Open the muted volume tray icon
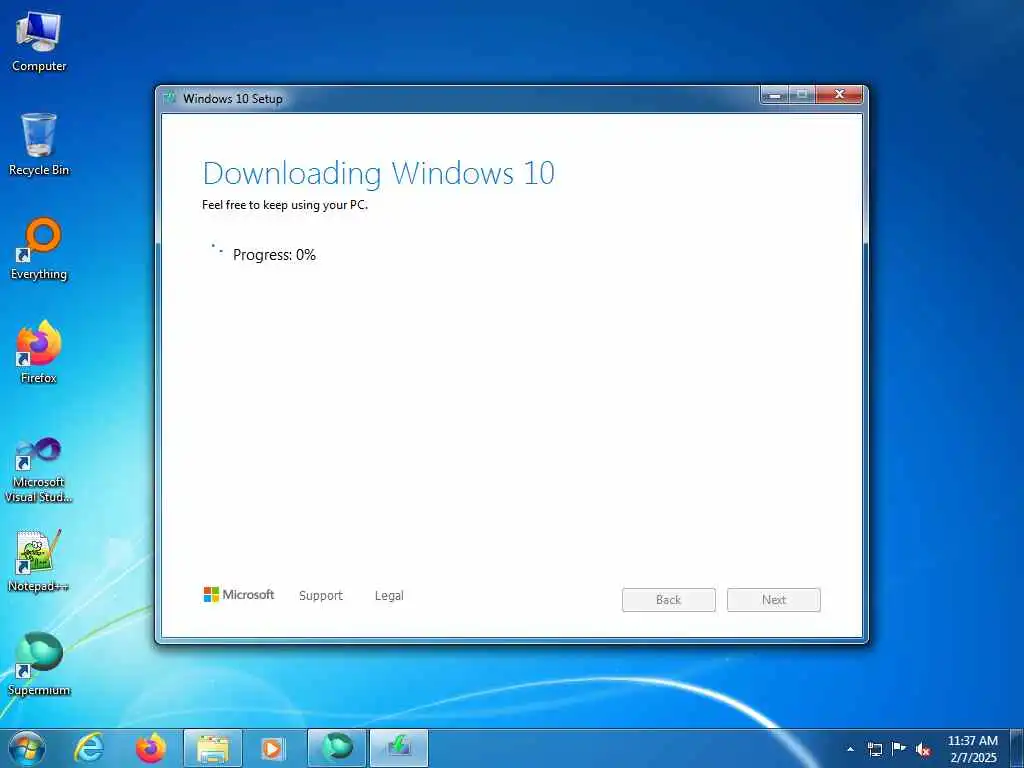Screen dimensions: 1024x768 pyautogui.click(x=923, y=749)
